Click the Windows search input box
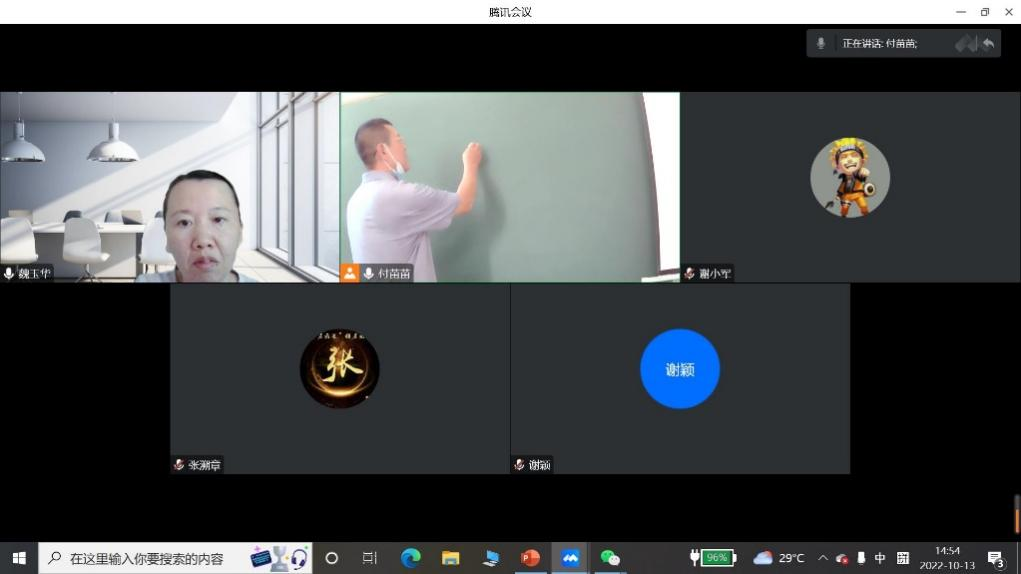This screenshot has width=1021, height=574. pos(150,558)
